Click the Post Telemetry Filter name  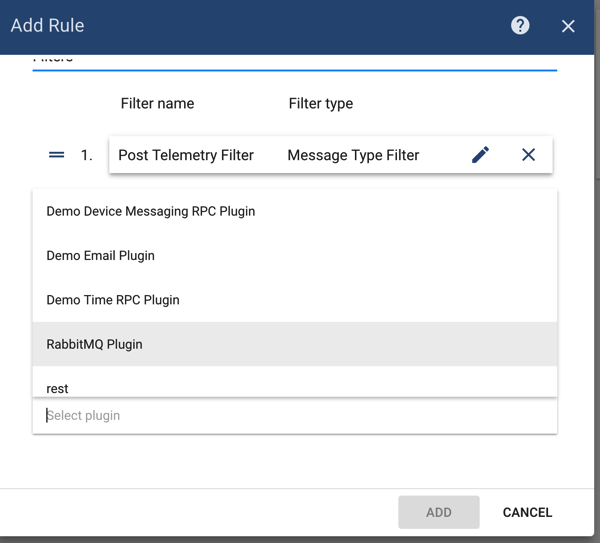(186, 155)
